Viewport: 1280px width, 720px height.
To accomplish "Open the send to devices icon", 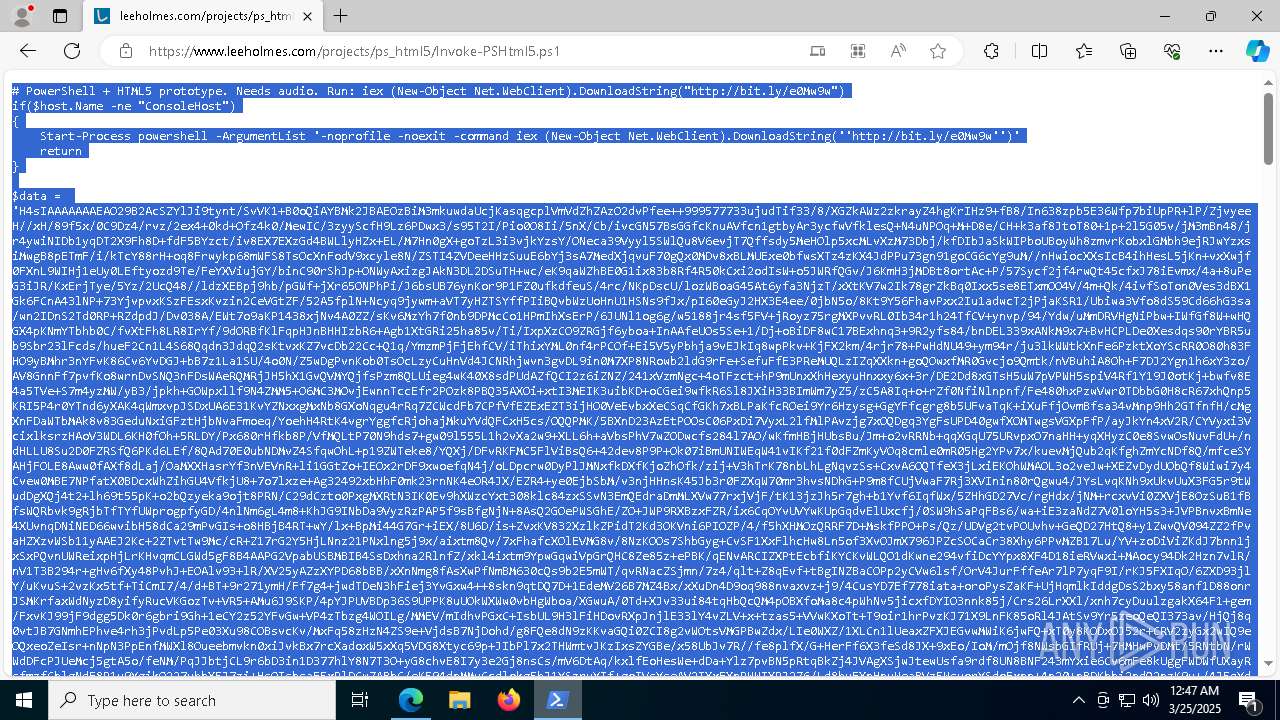I will pos(818,51).
